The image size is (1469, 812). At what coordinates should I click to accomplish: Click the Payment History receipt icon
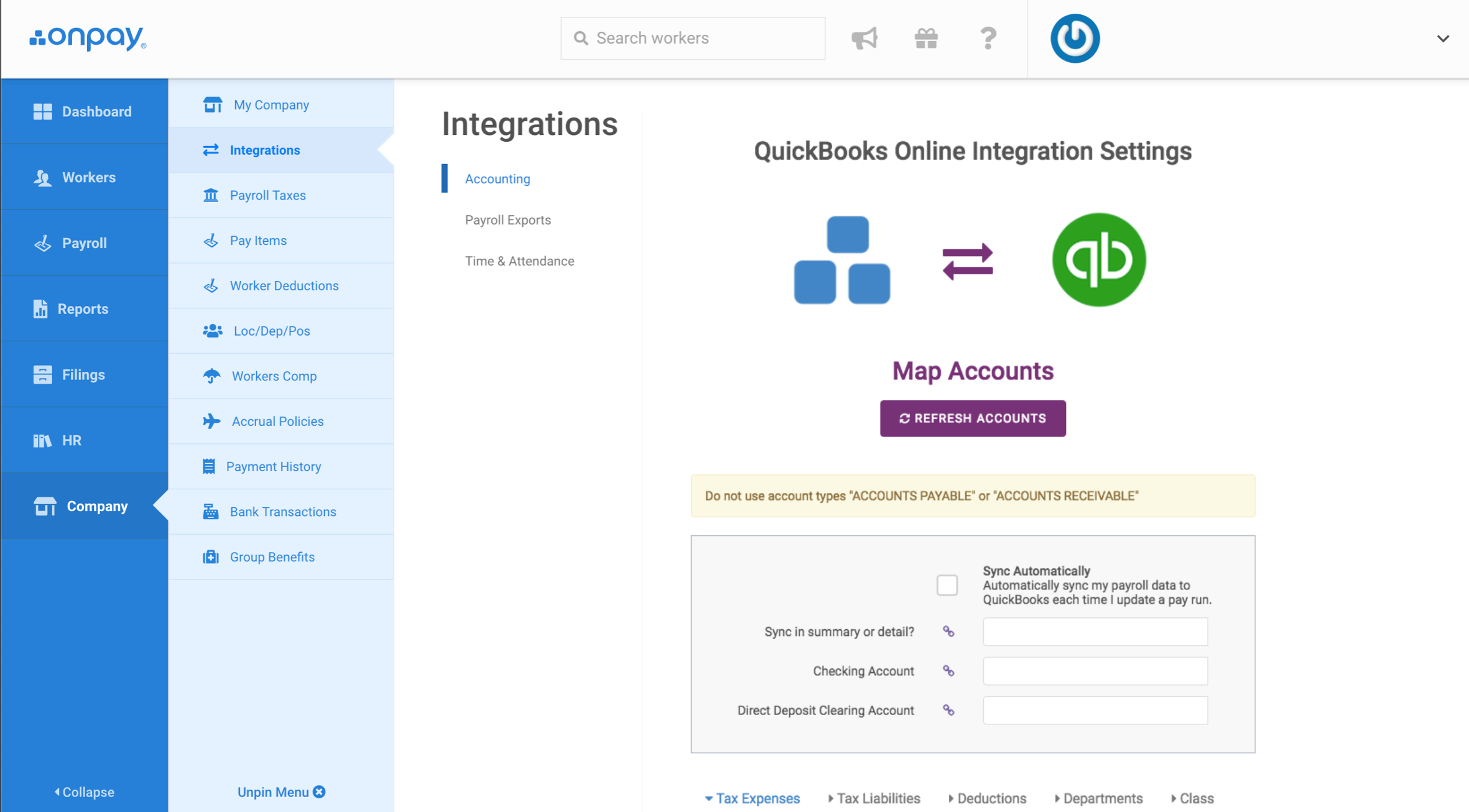(209, 467)
